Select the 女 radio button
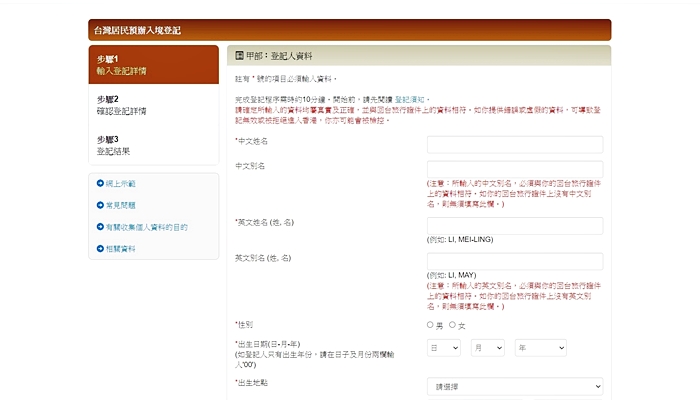This screenshot has width=700, height=400. (x=452, y=325)
